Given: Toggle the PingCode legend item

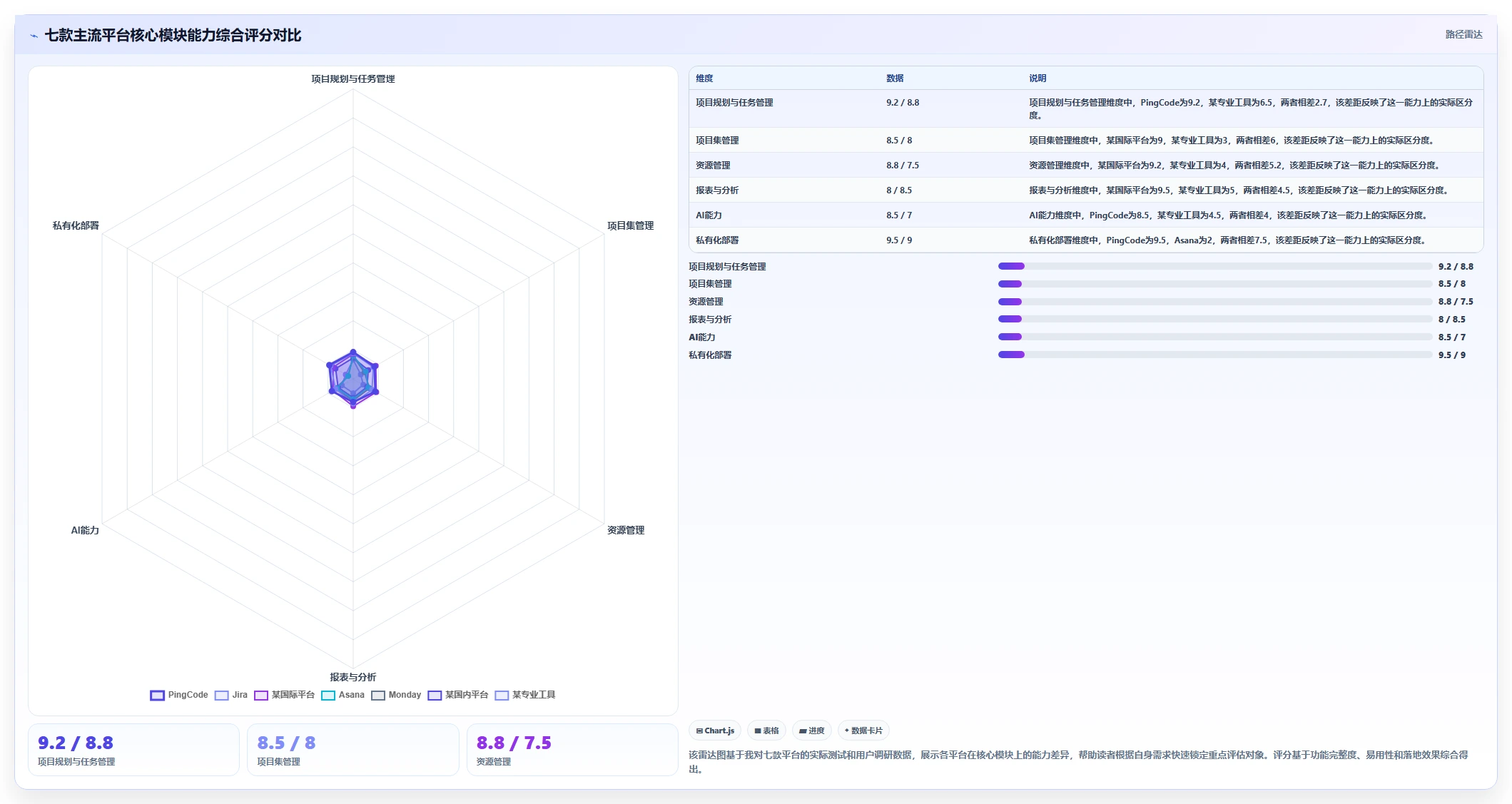Looking at the screenshot, I should coord(179,695).
